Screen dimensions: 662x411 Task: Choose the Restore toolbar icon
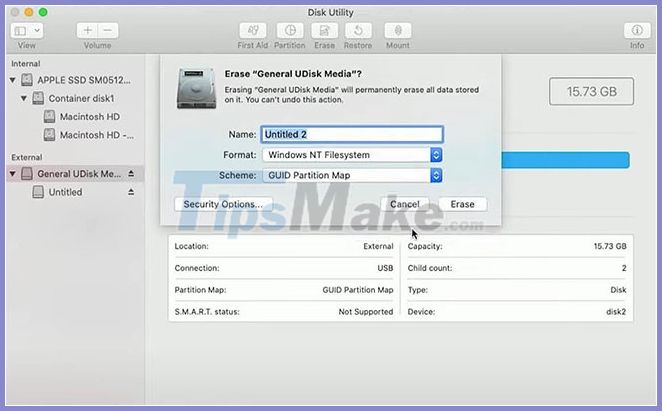click(x=358, y=30)
